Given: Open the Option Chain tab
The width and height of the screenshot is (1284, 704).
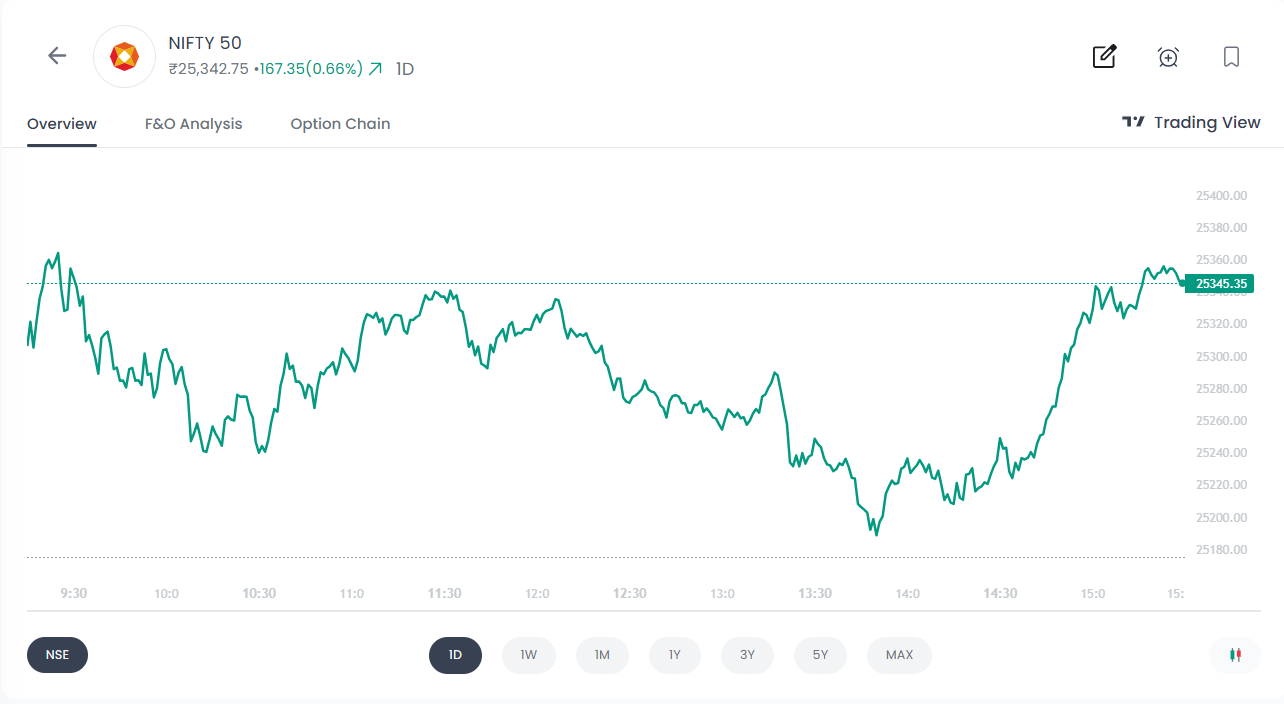Looking at the screenshot, I should [340, 124].
